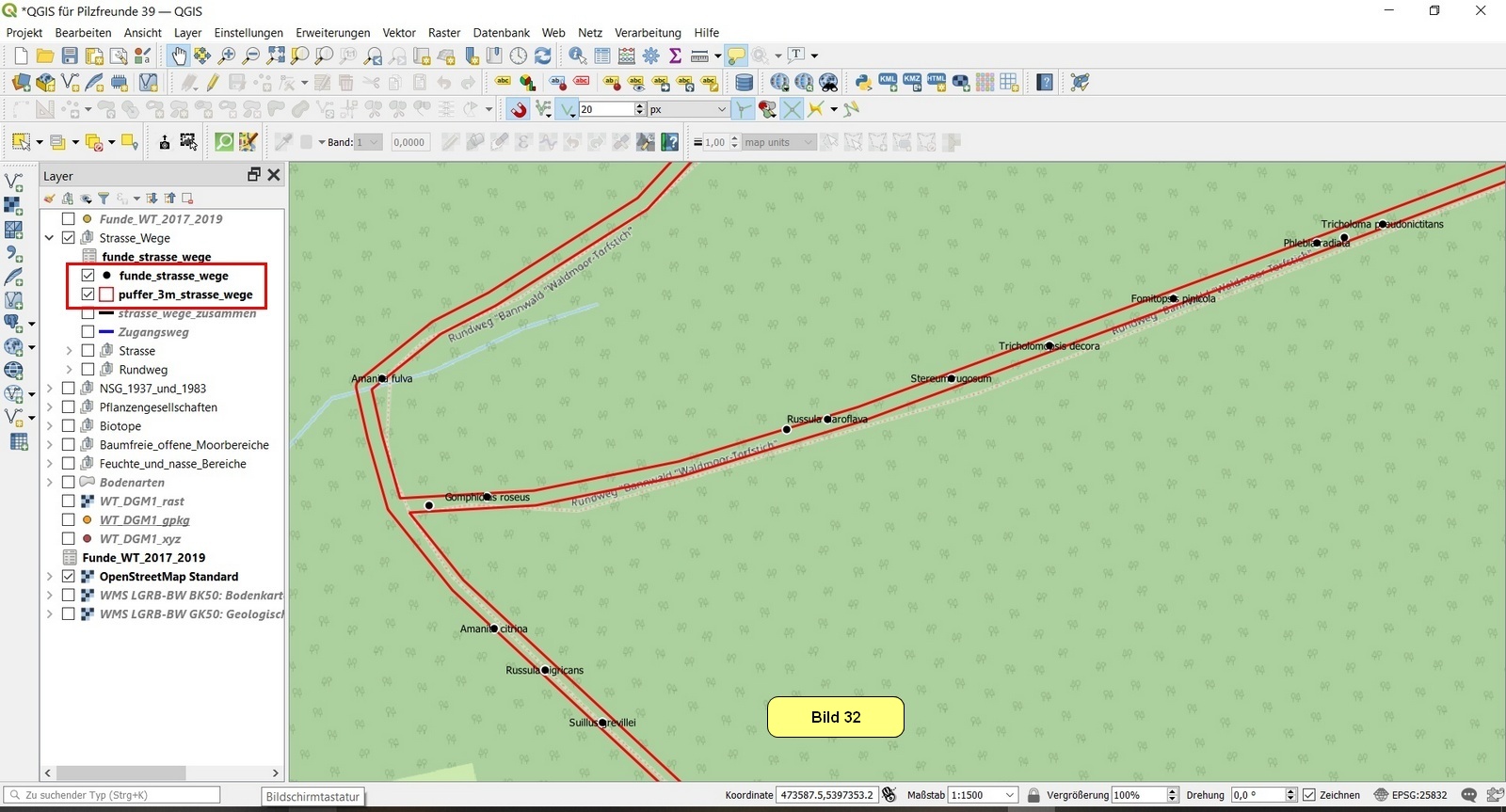Click the Identify Features tool

click(x=577, y=56)
